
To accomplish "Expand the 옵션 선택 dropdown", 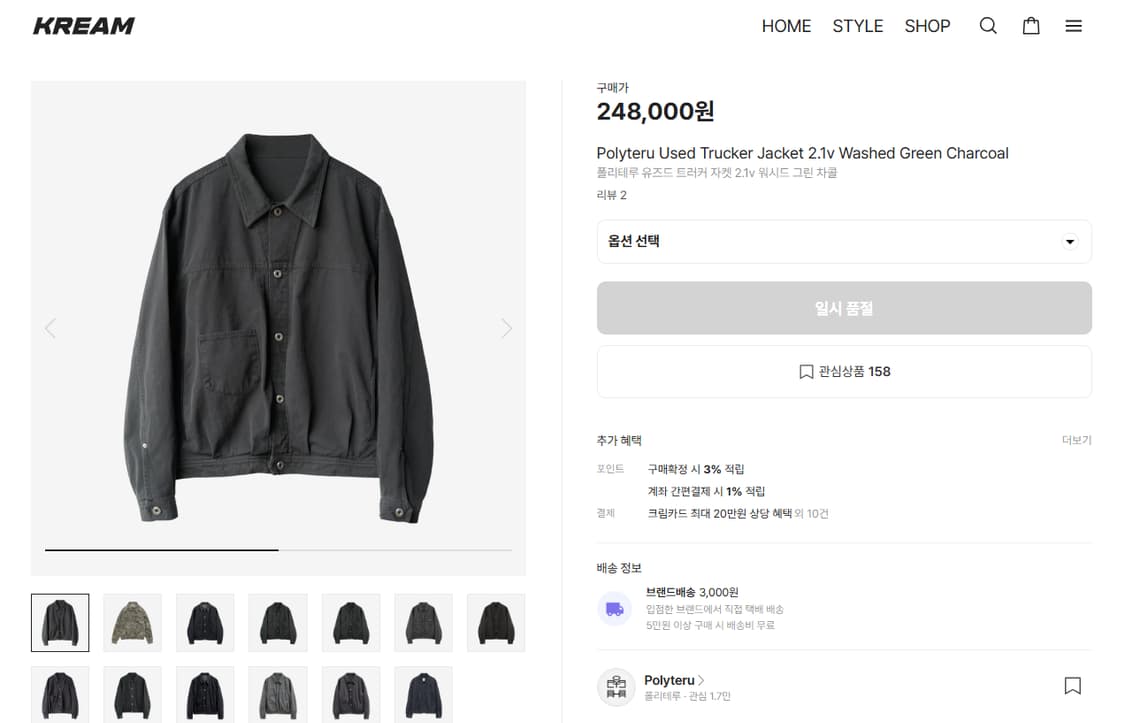I will click(844, 242).
